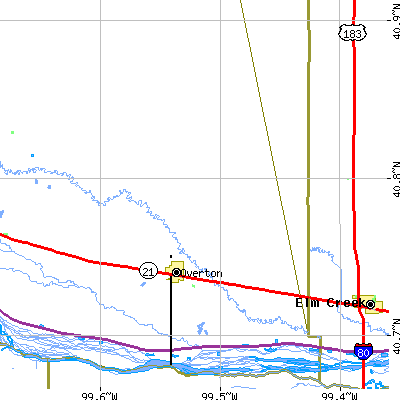The image size is (400, 400).
Task: Click the 40.7°N latitude label
Action: pyautogui.click(x=396, y=336)
